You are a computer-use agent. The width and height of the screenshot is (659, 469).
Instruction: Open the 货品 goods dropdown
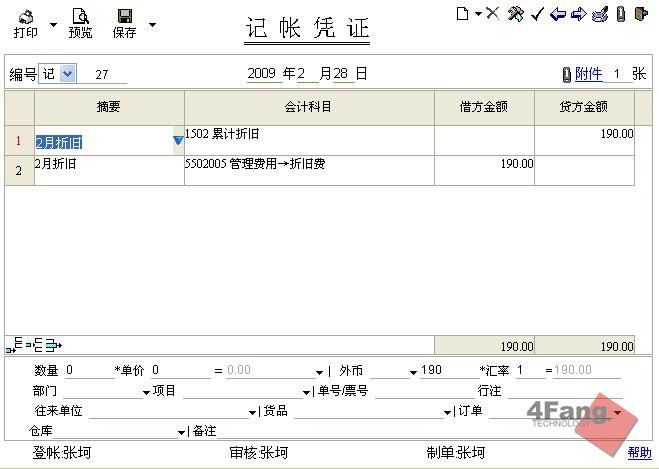point(448,413)
